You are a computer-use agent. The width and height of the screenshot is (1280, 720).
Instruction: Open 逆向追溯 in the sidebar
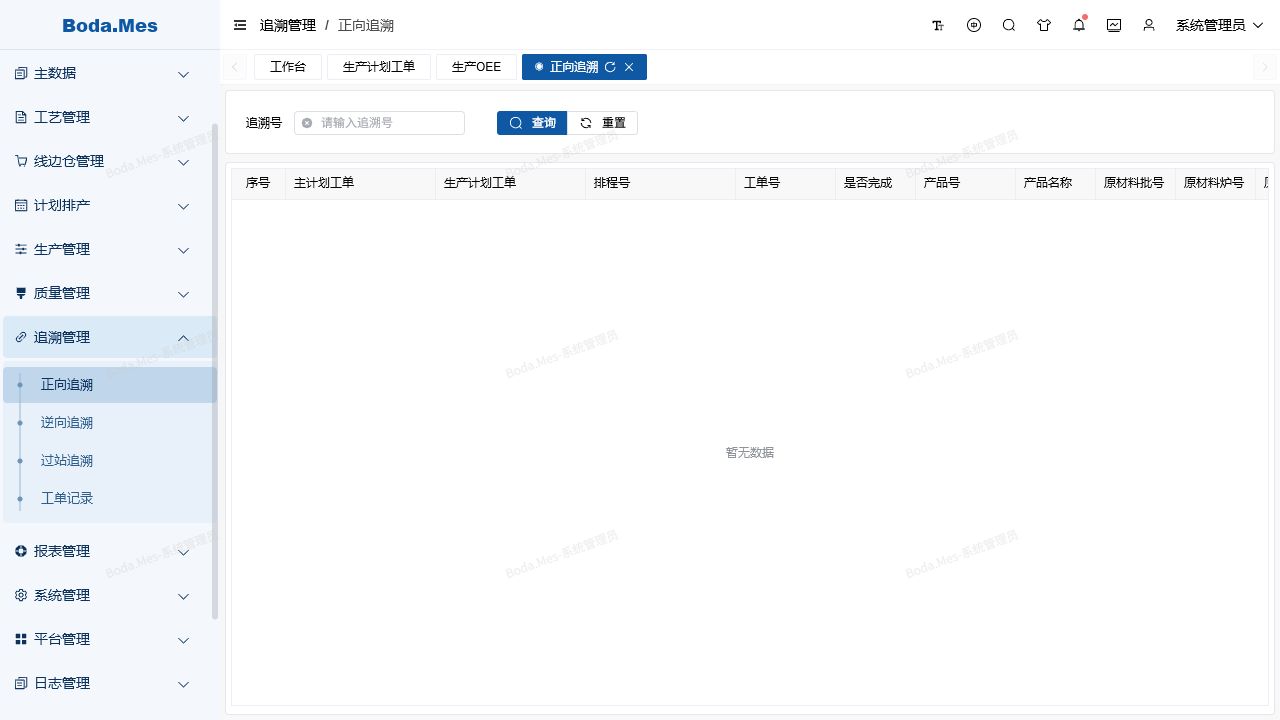tap(110, 423)
